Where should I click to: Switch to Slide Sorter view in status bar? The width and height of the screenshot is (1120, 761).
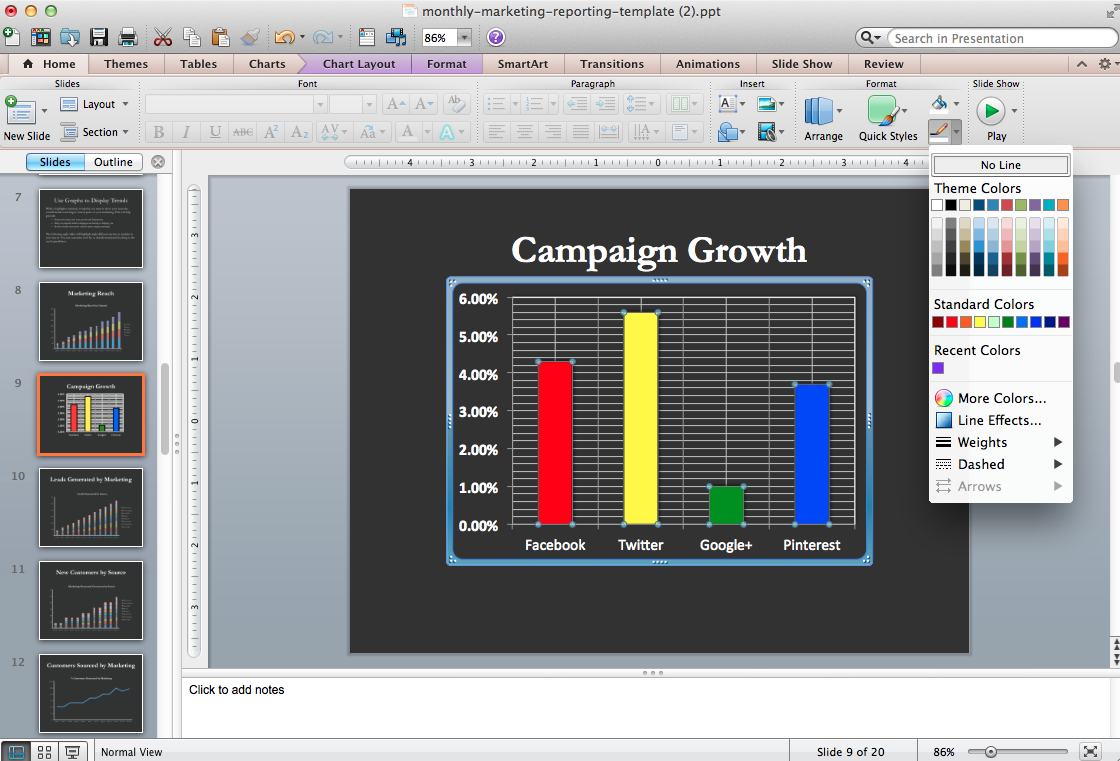pyautogui.click(x=44, y=752)
